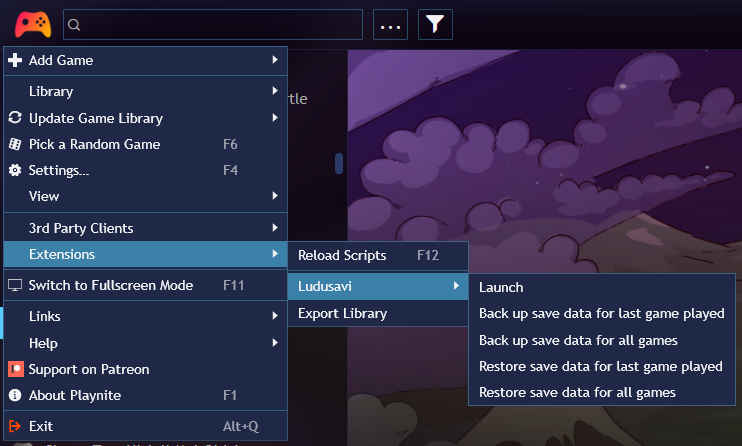Click the magnifier icon in search box
This screenshot has width=742, height=446.
click(74, 25)
